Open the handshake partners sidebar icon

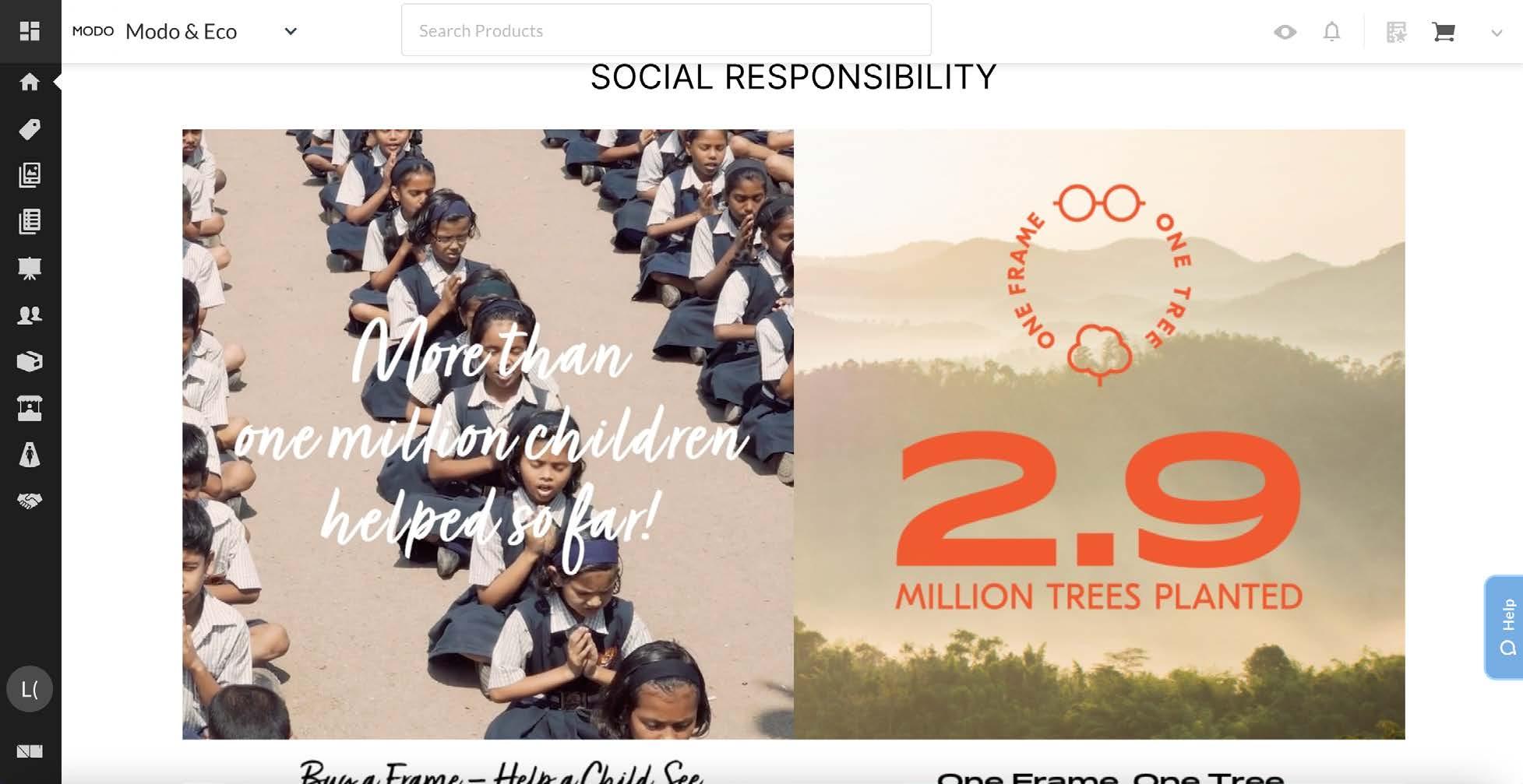point(30,501)
